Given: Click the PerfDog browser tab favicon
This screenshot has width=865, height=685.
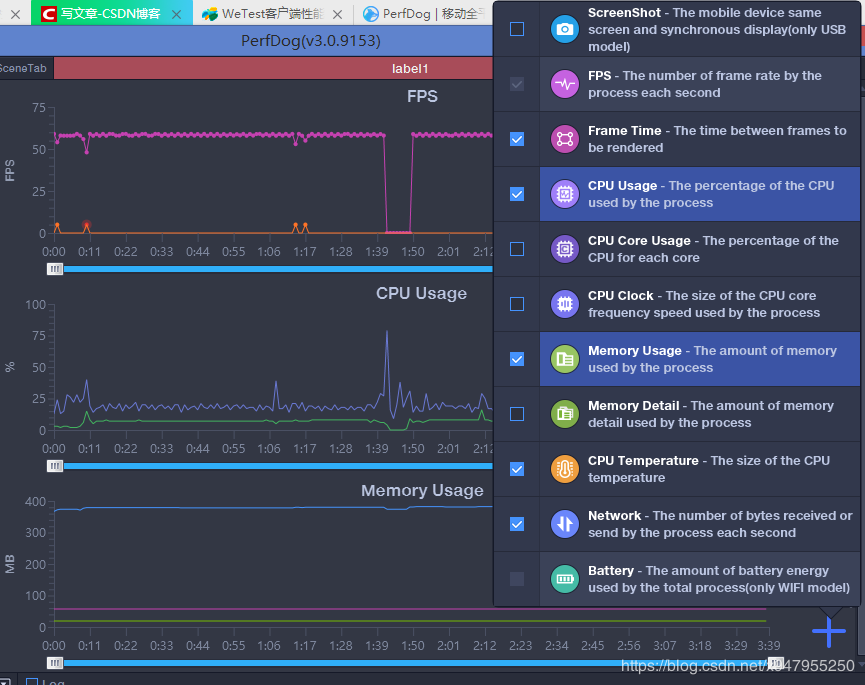Looking at the screenshot, I should (x=371, y=14).
